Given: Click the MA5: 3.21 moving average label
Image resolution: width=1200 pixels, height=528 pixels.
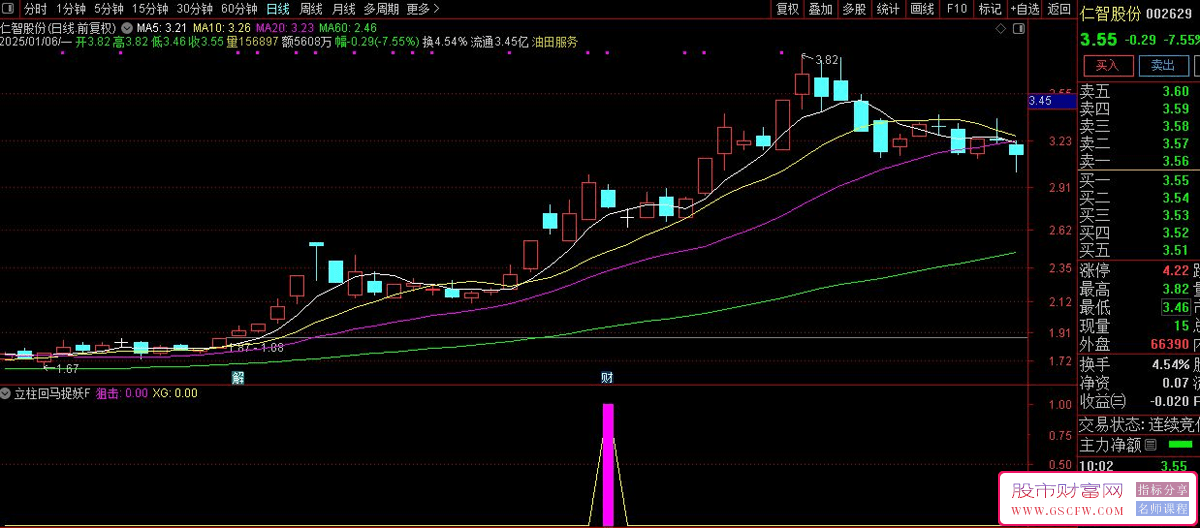Looking at the screenshot, I should pyautogui.click(x=162, y=28).
